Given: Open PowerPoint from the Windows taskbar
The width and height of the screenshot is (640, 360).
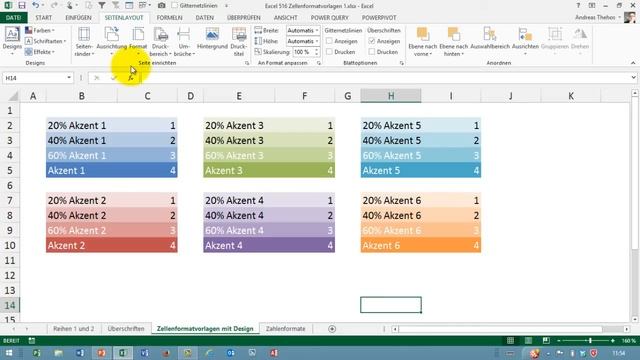Looking at the screenshot, I should click(101, 353).
